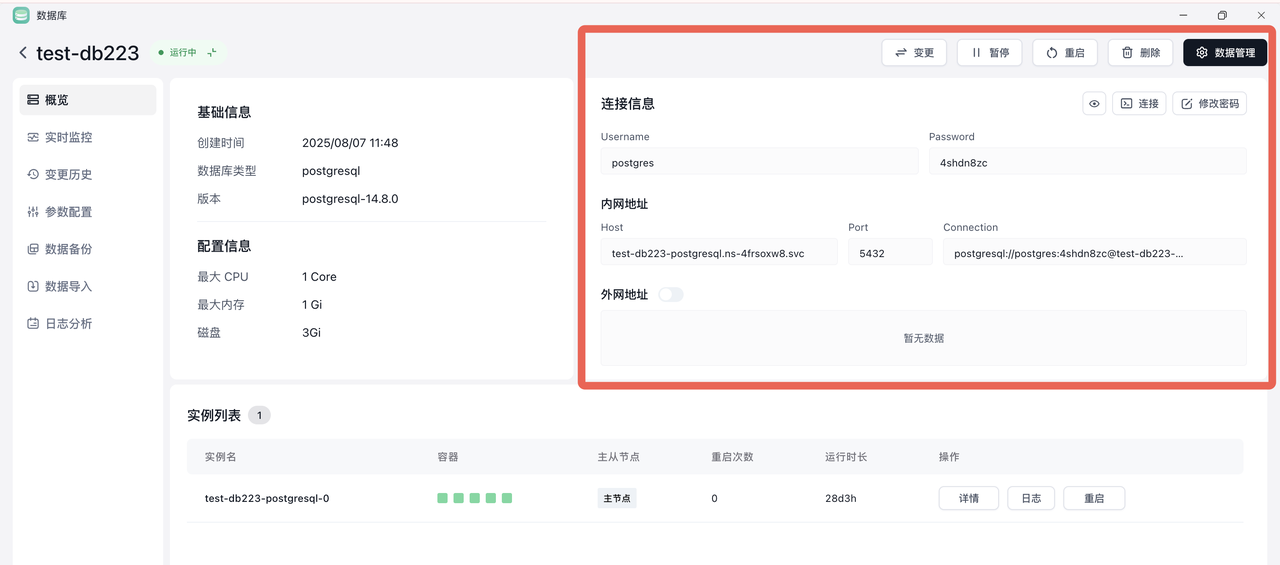Image resolution: width=1280 pixels, height=565 pixels.
Task: Click the back arrow beside test-db223
Action: (23, 53)
